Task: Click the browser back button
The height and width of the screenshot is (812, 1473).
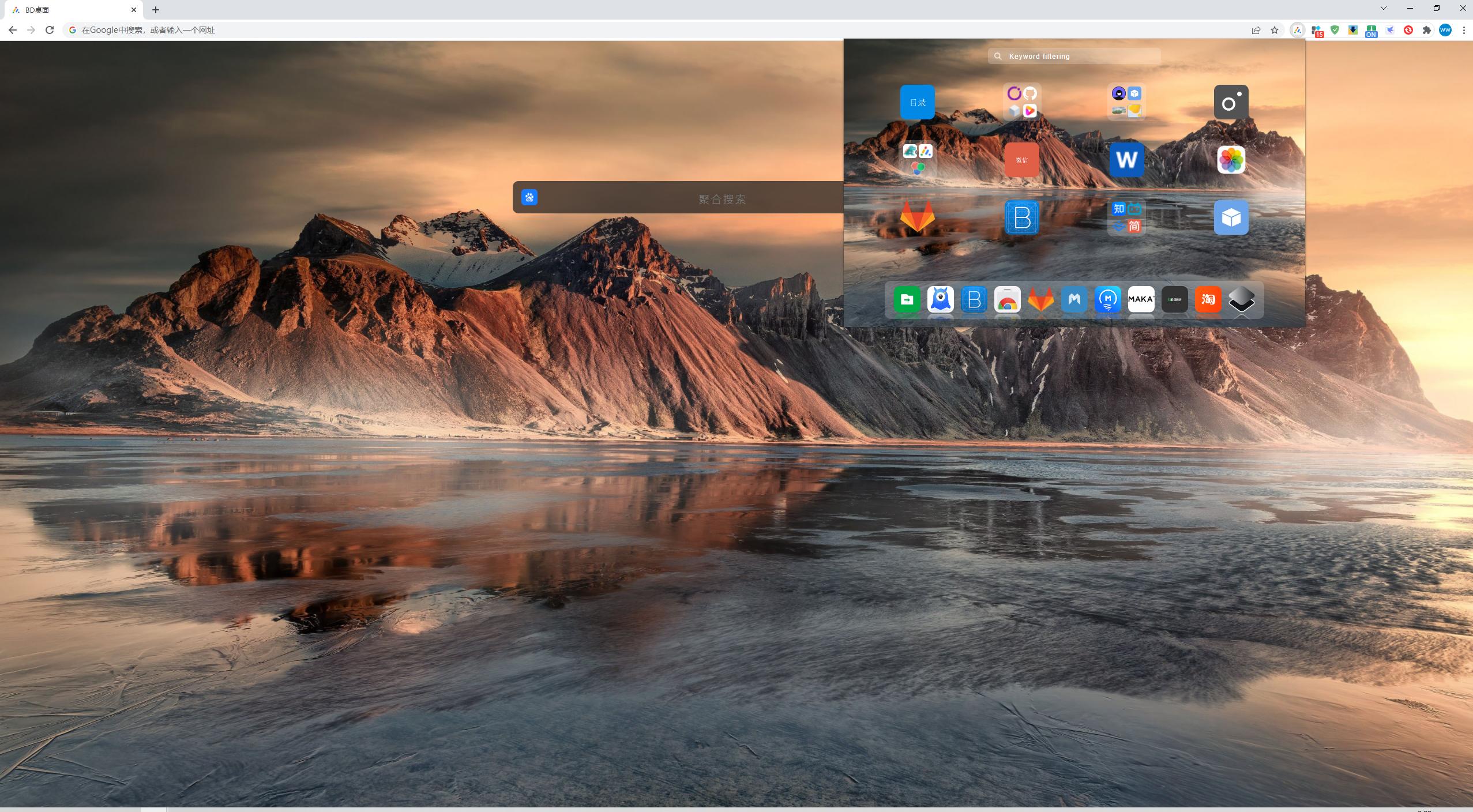Action: tap(12, 29)
